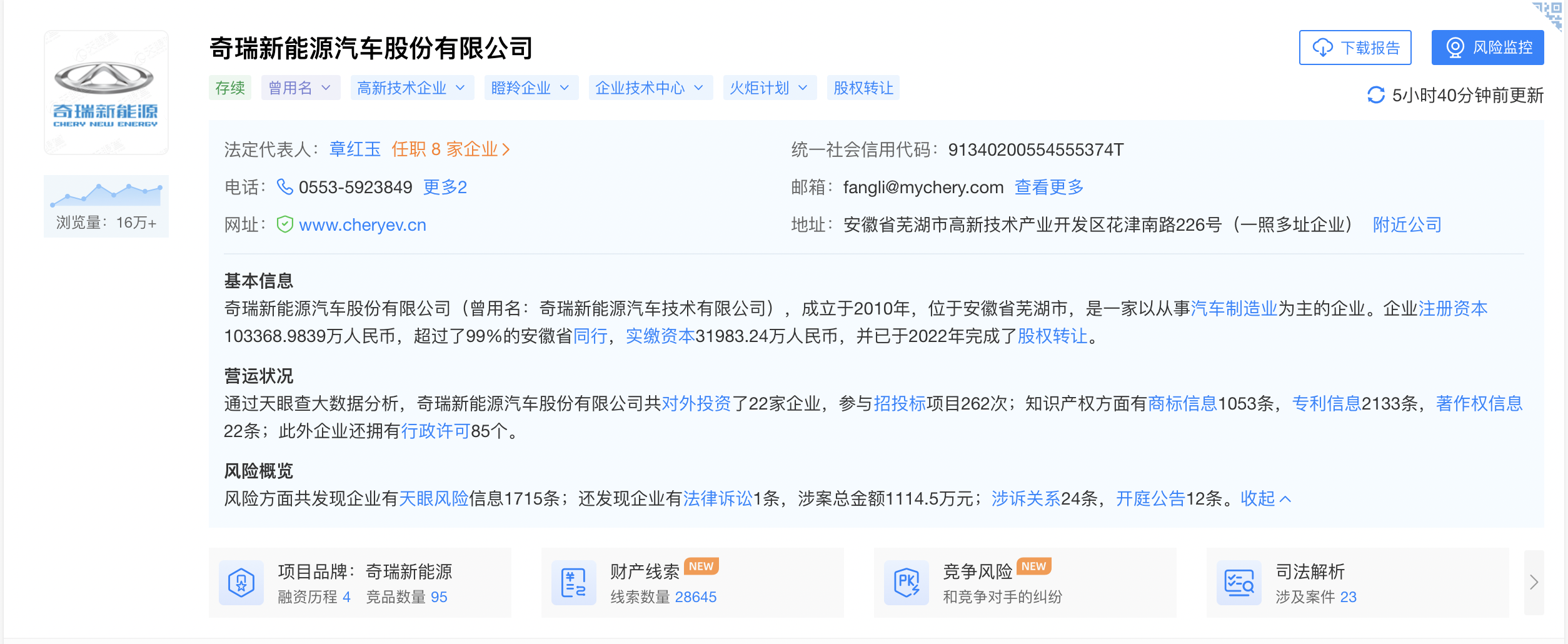1568x644 pixels.
Task: Click the email address fangli@mychery.com
Action: tap(923, 187)
